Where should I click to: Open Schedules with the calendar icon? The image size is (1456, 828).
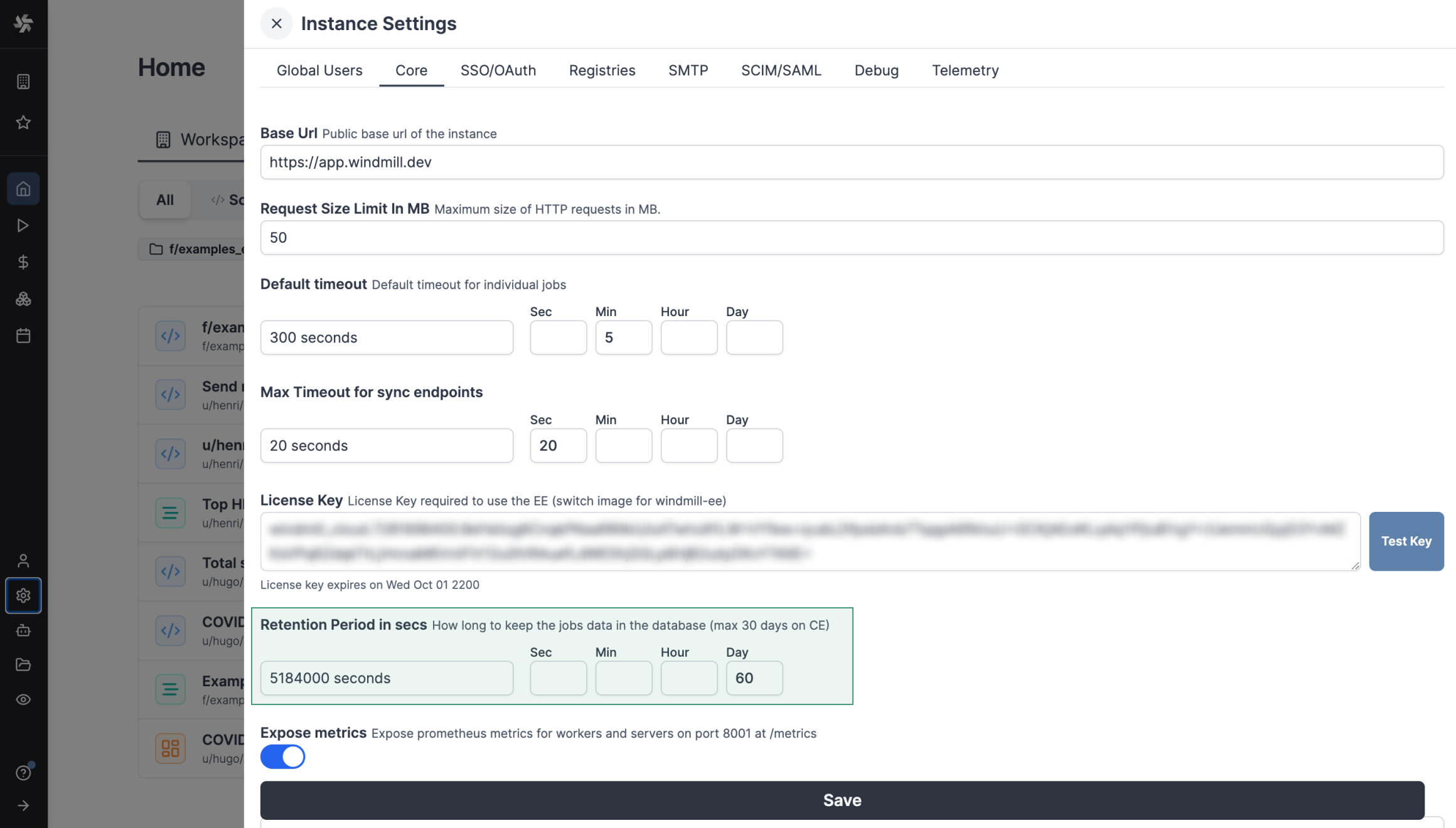click(x=23, y=336)
